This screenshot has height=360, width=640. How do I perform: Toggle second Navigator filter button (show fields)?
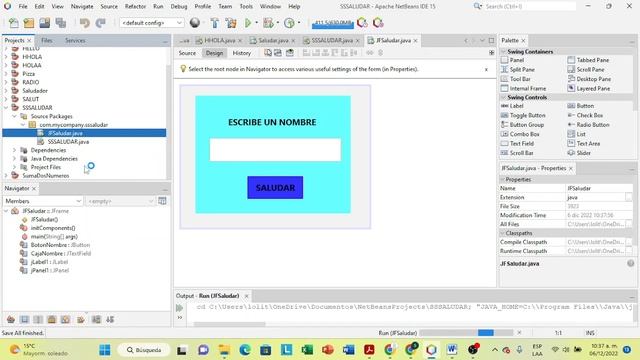(x=24, y=319)
